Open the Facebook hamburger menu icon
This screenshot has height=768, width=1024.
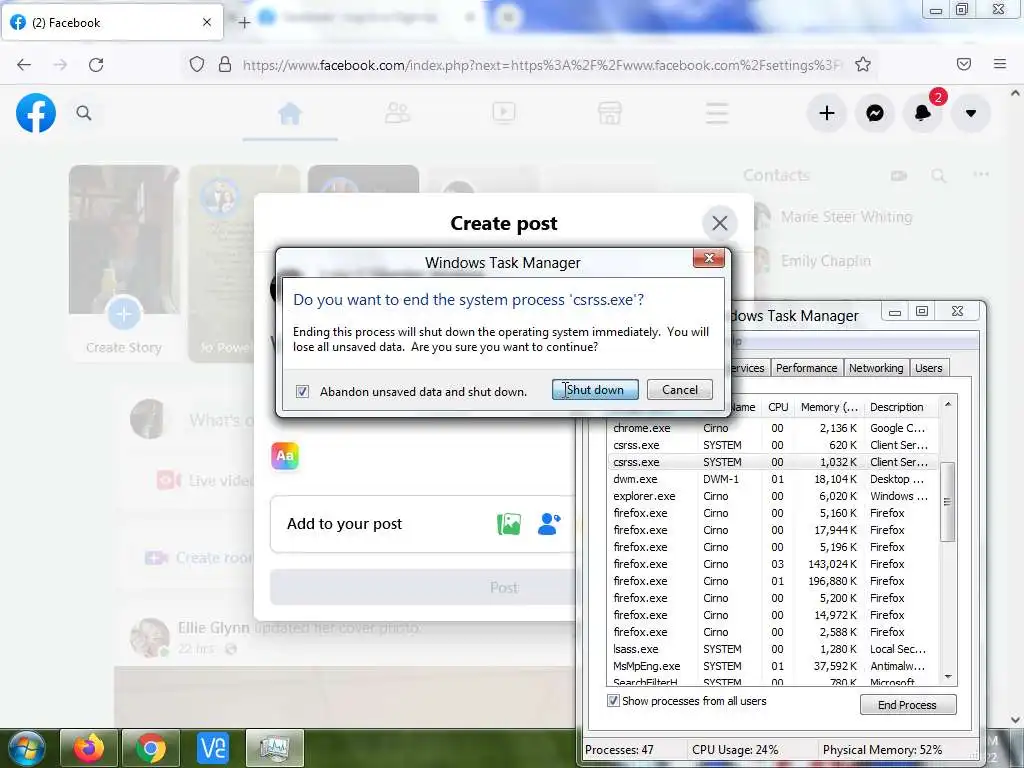pos(716,113)
